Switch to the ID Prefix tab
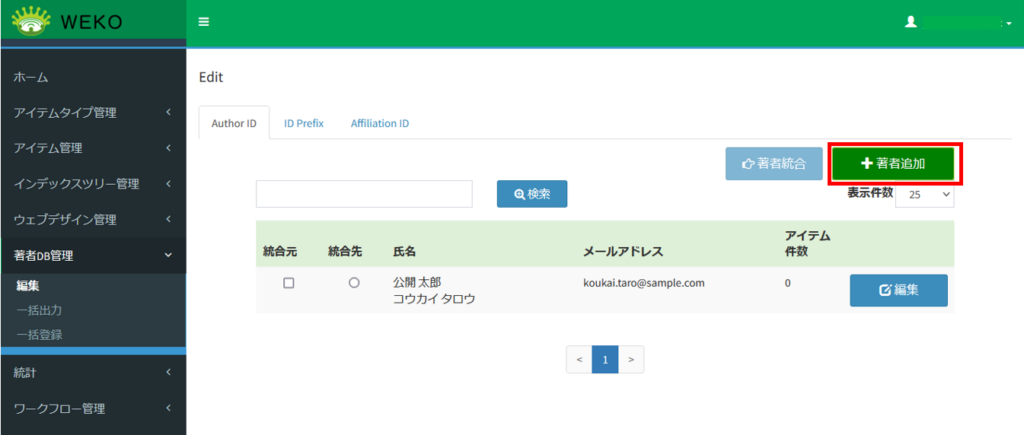1024x435 pixels. pyautogui.click(x=303, y=124)
